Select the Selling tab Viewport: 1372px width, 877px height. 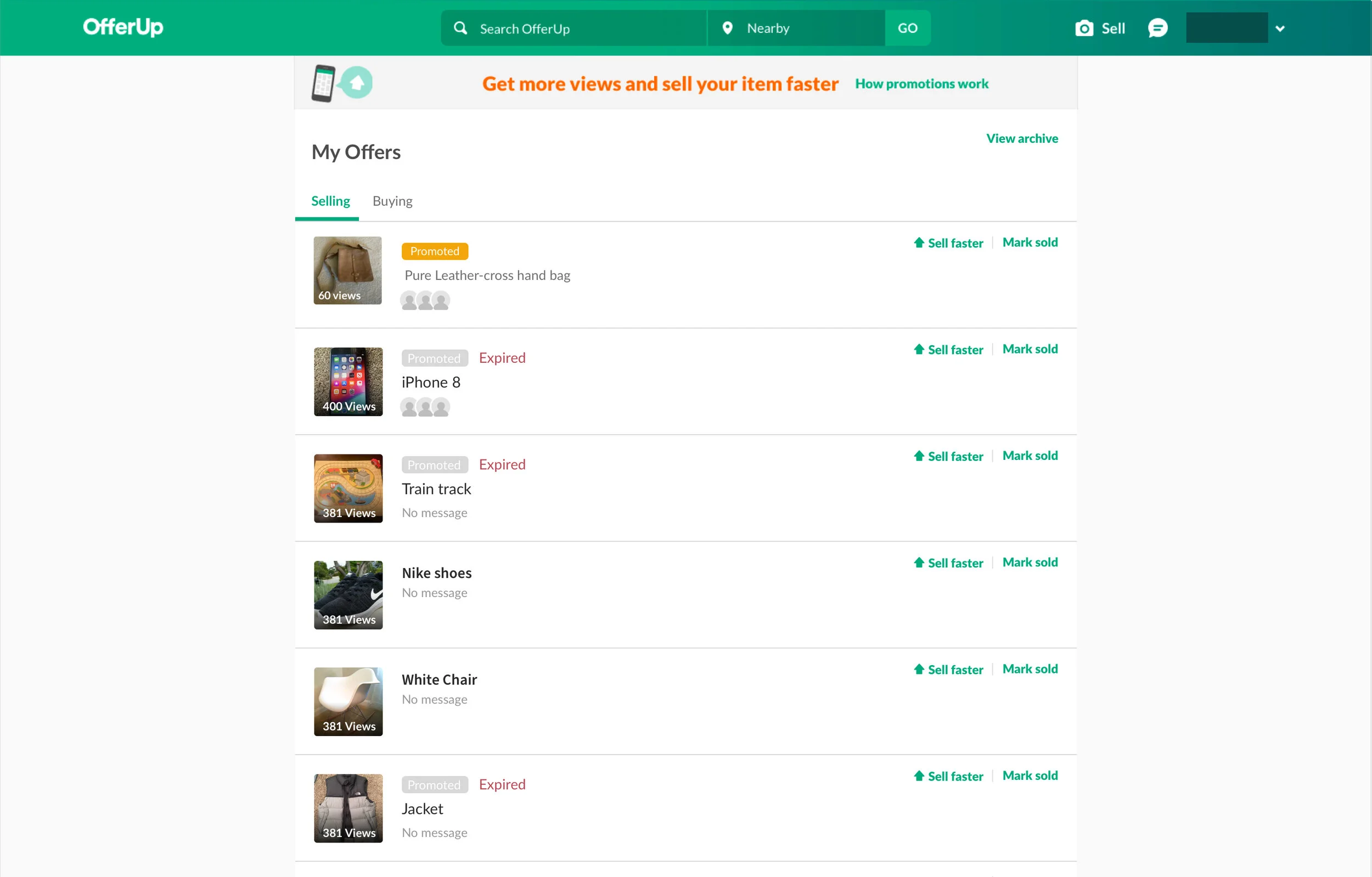tap(330, 200)
